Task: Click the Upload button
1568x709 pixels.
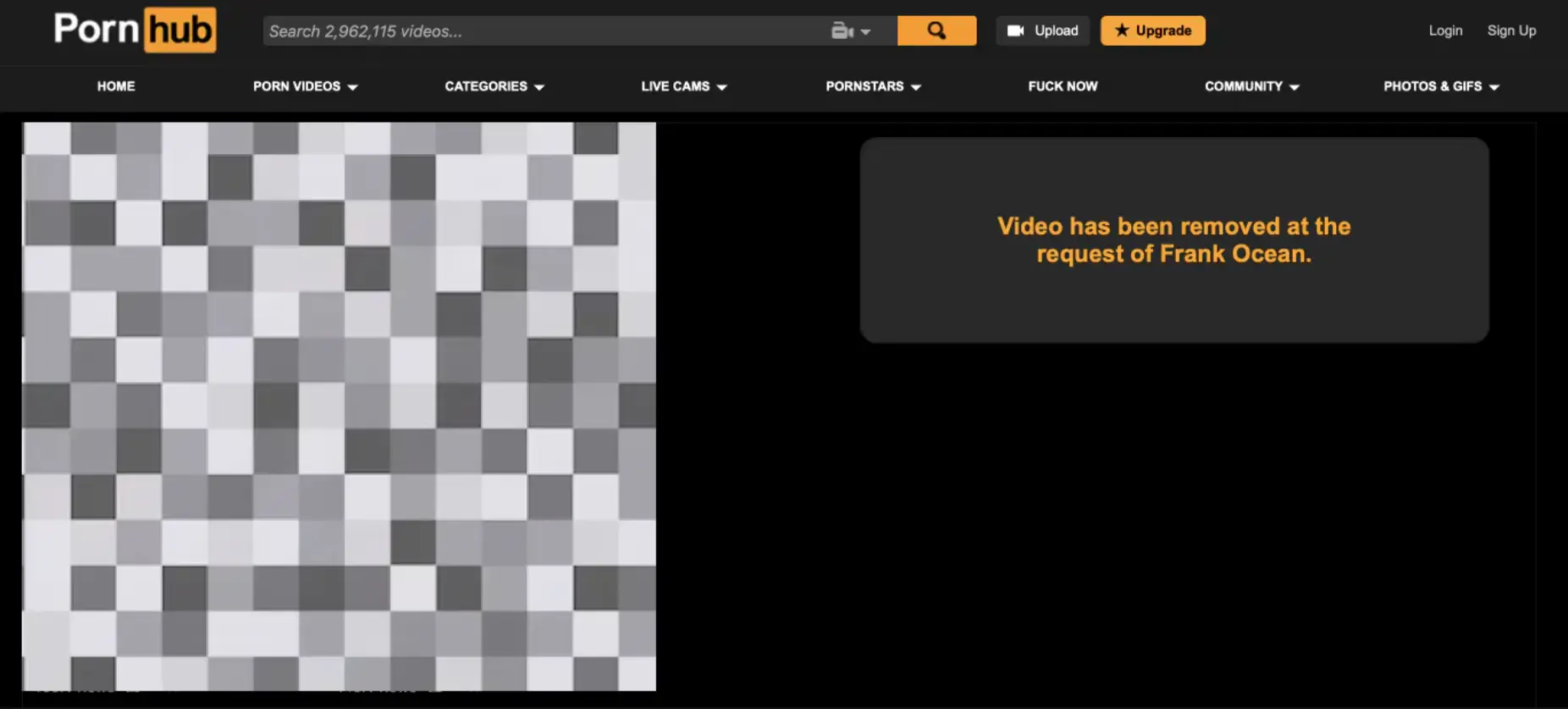Action: coord(1042,30)
